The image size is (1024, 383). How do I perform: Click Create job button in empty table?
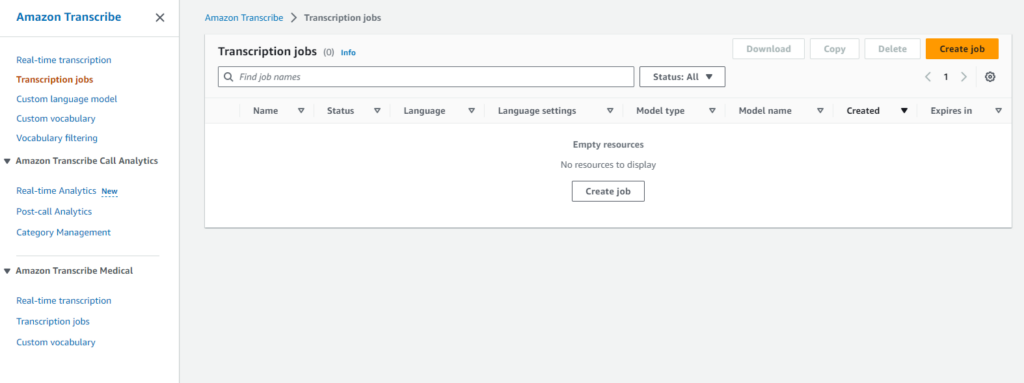(x=608, y=192)
